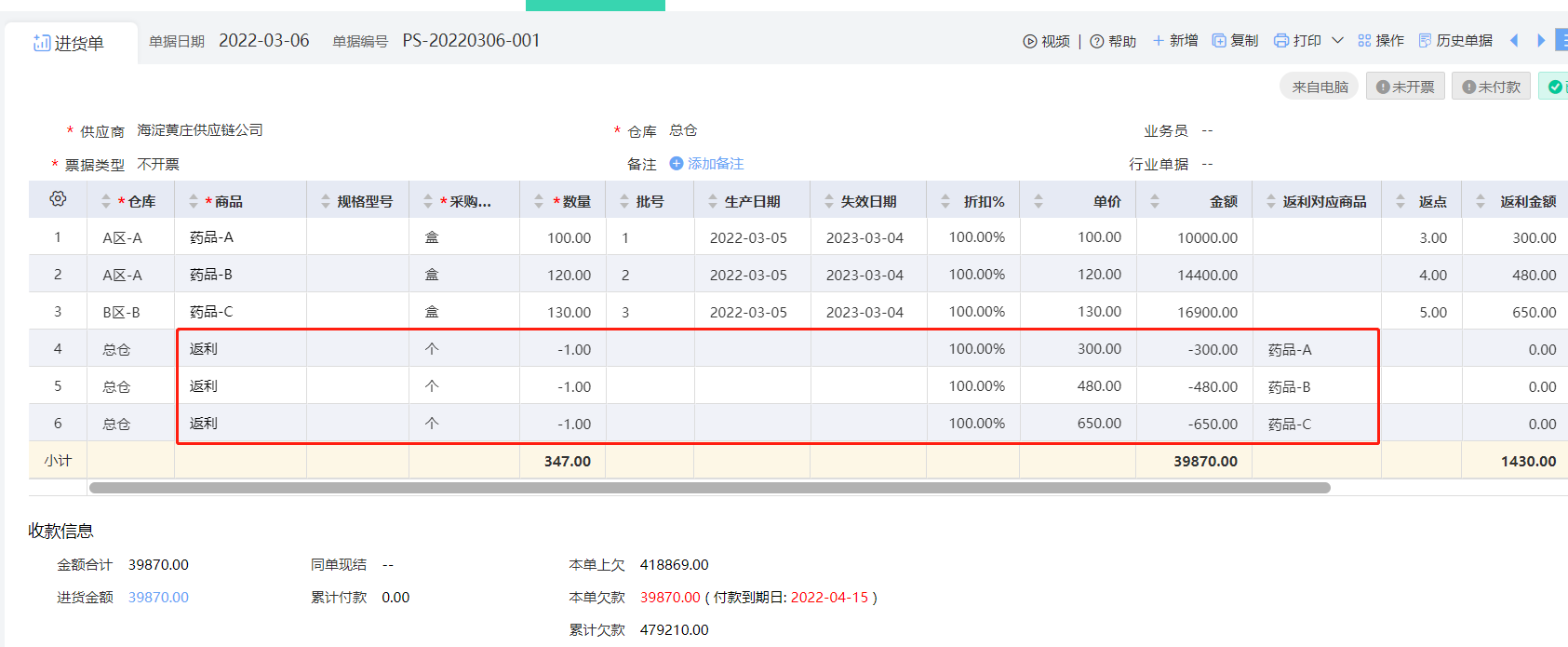Screen dimensions: 1568x647
Task: Select the 进货单 tab
Action: (70, 43)
